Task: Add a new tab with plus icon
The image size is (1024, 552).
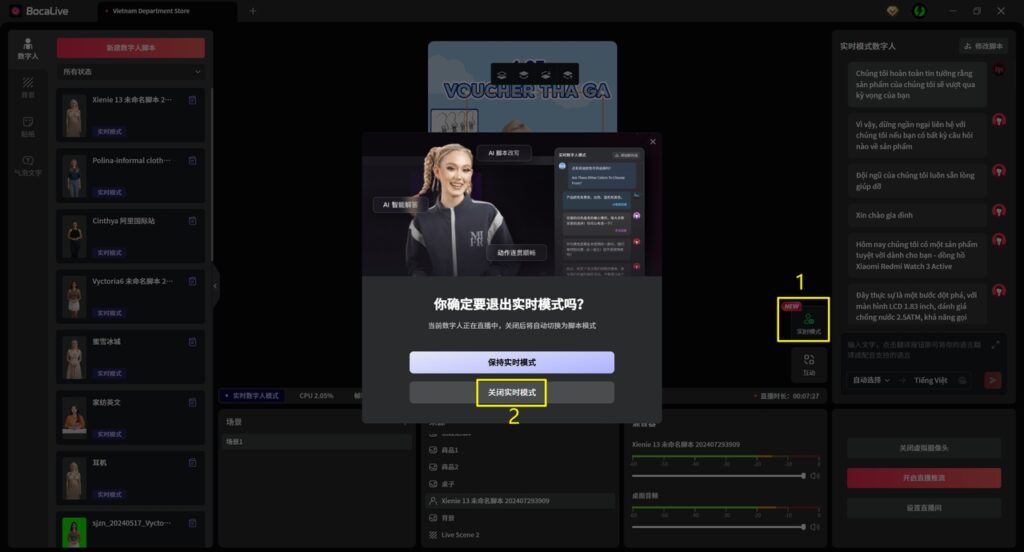Action: tap(253, 11)
